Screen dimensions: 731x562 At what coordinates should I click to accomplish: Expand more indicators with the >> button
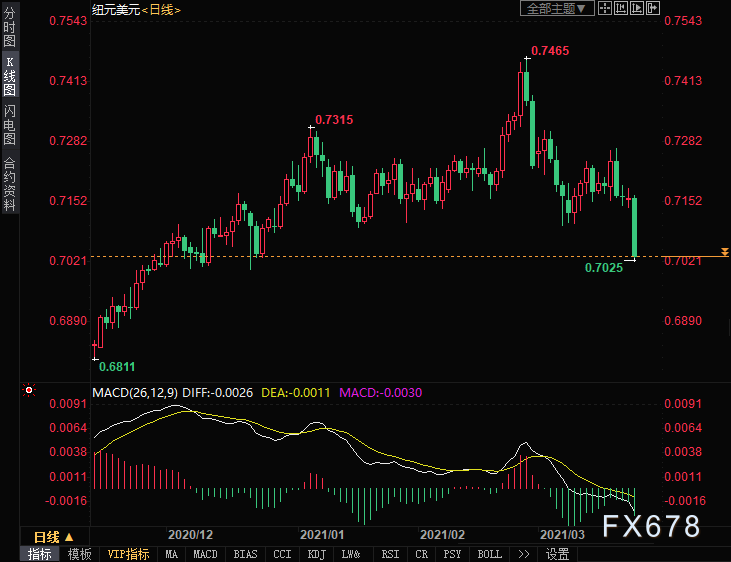tap(522, 554)
